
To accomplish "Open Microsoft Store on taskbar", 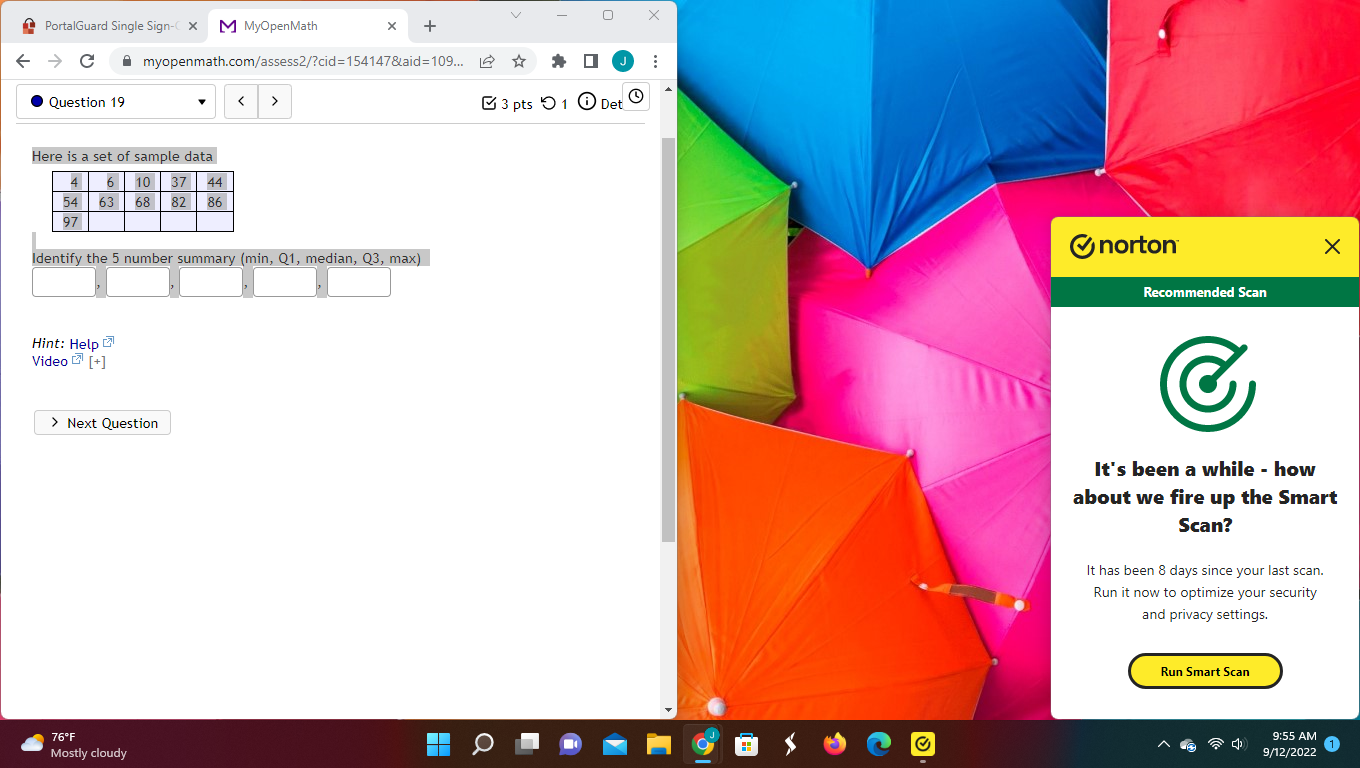I will point(747,744).
